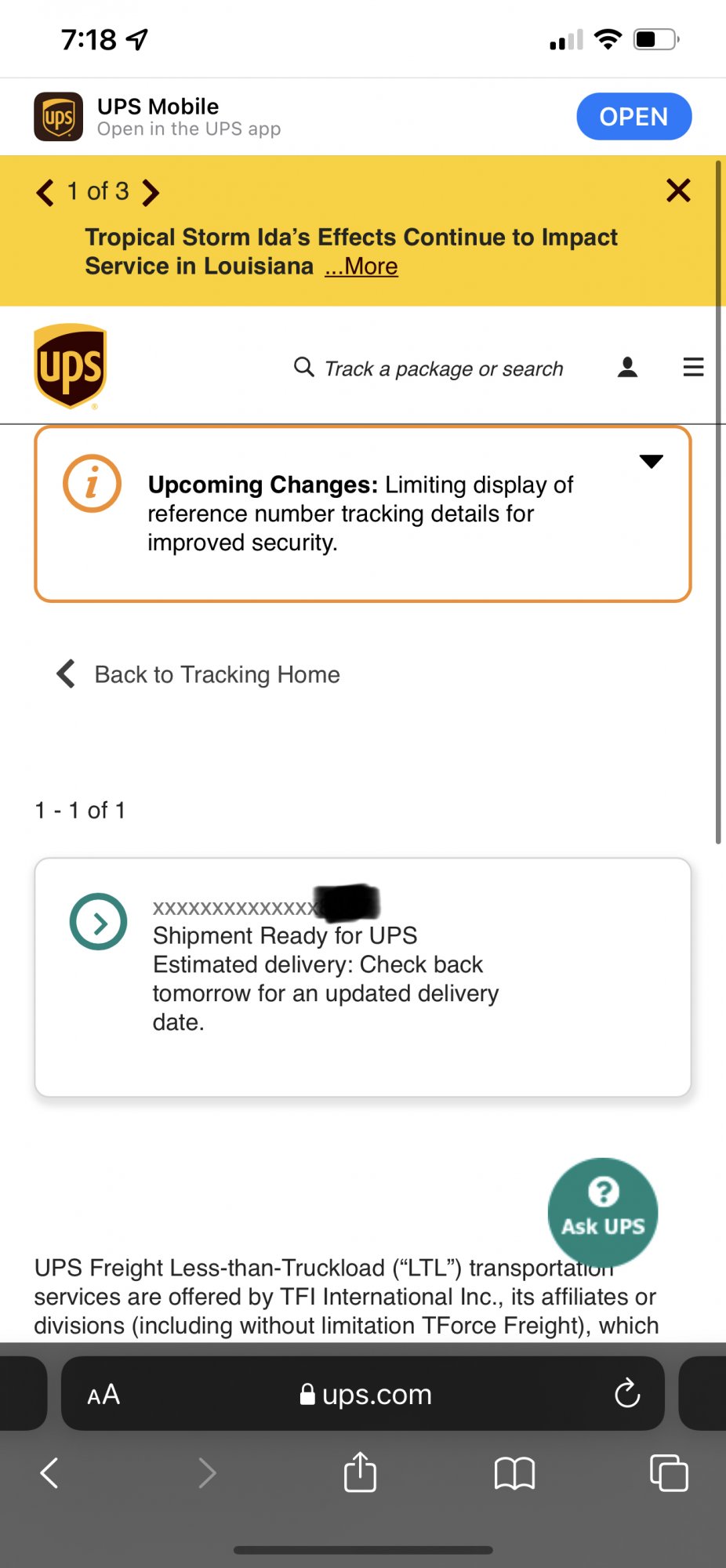Show open Safari tabs
Image resolution: width=726 pixels, height=1568 pixels.
669,1473
